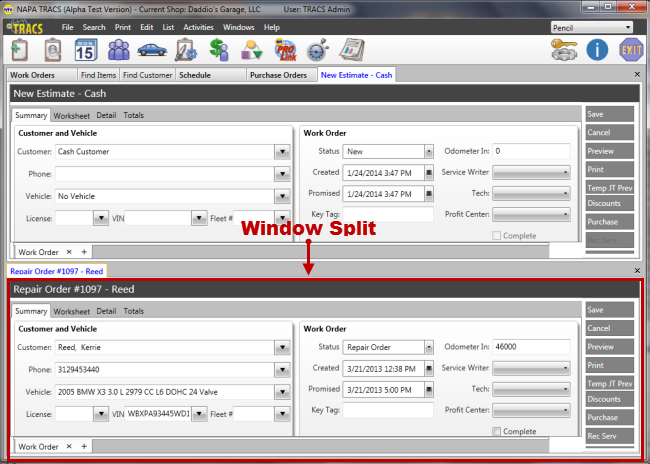
Task: Click the Key Tag field in New Estimate
Action: pos(388,214)
